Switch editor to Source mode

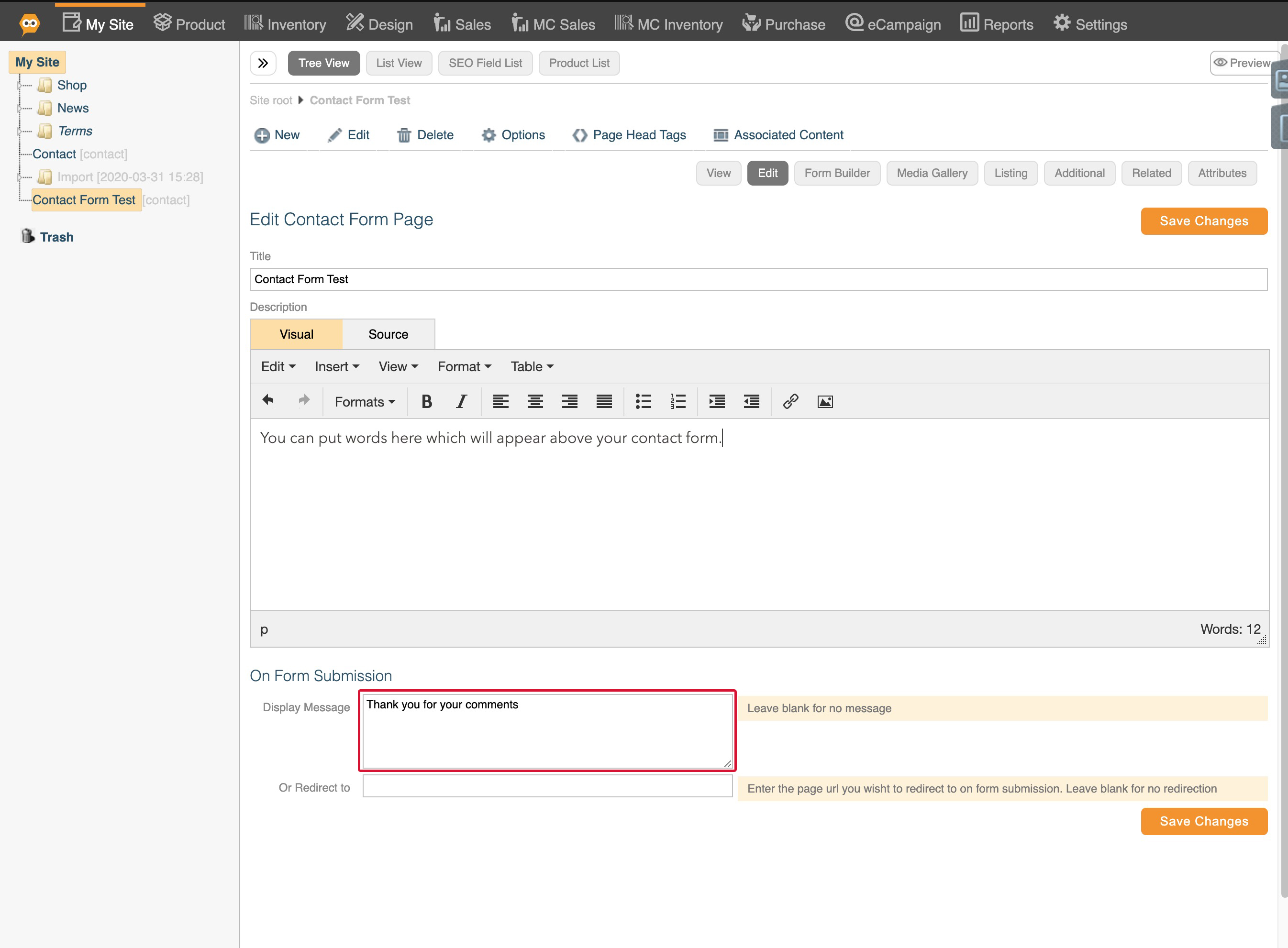click(388, 334)
